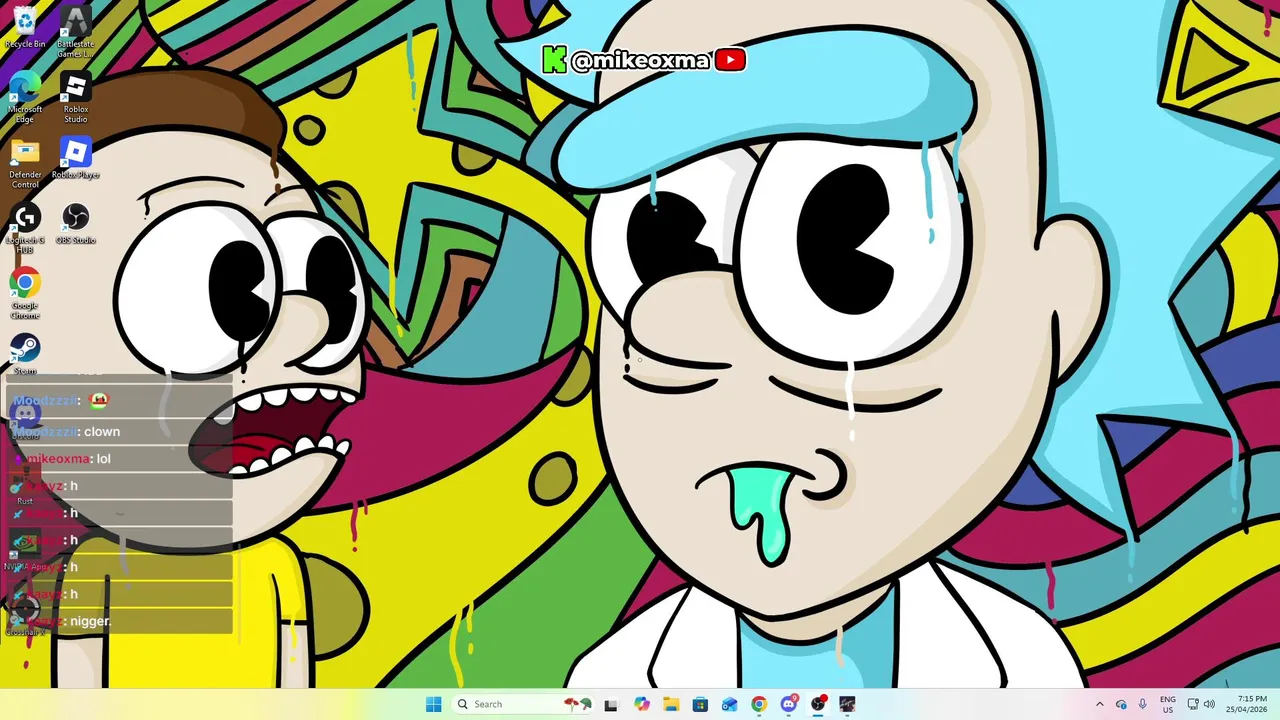
Task: Launch OBS Studio desktop shortcut
Action: click(x=75, y=225)
